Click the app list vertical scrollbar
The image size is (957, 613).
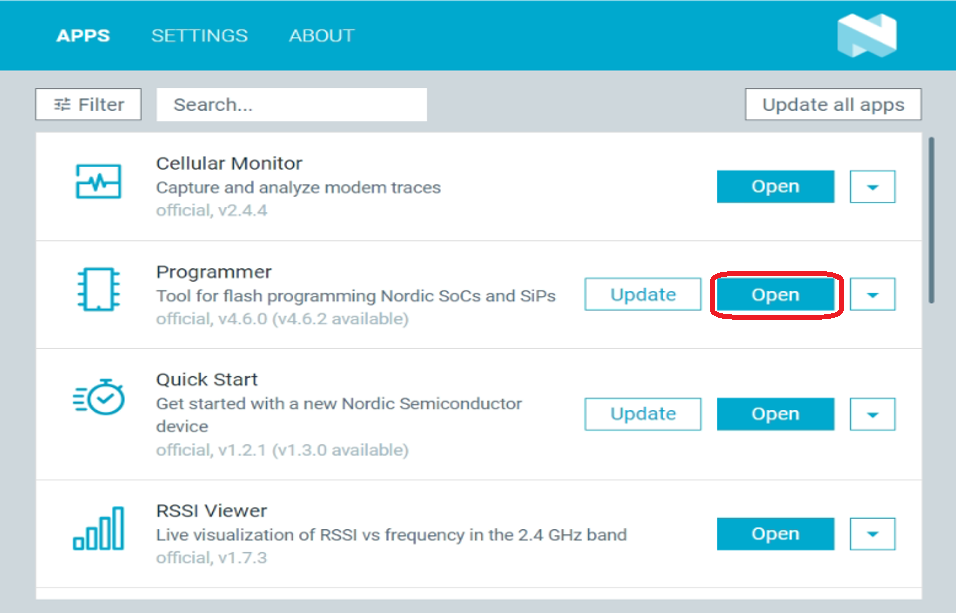click(x=932, y=220)
